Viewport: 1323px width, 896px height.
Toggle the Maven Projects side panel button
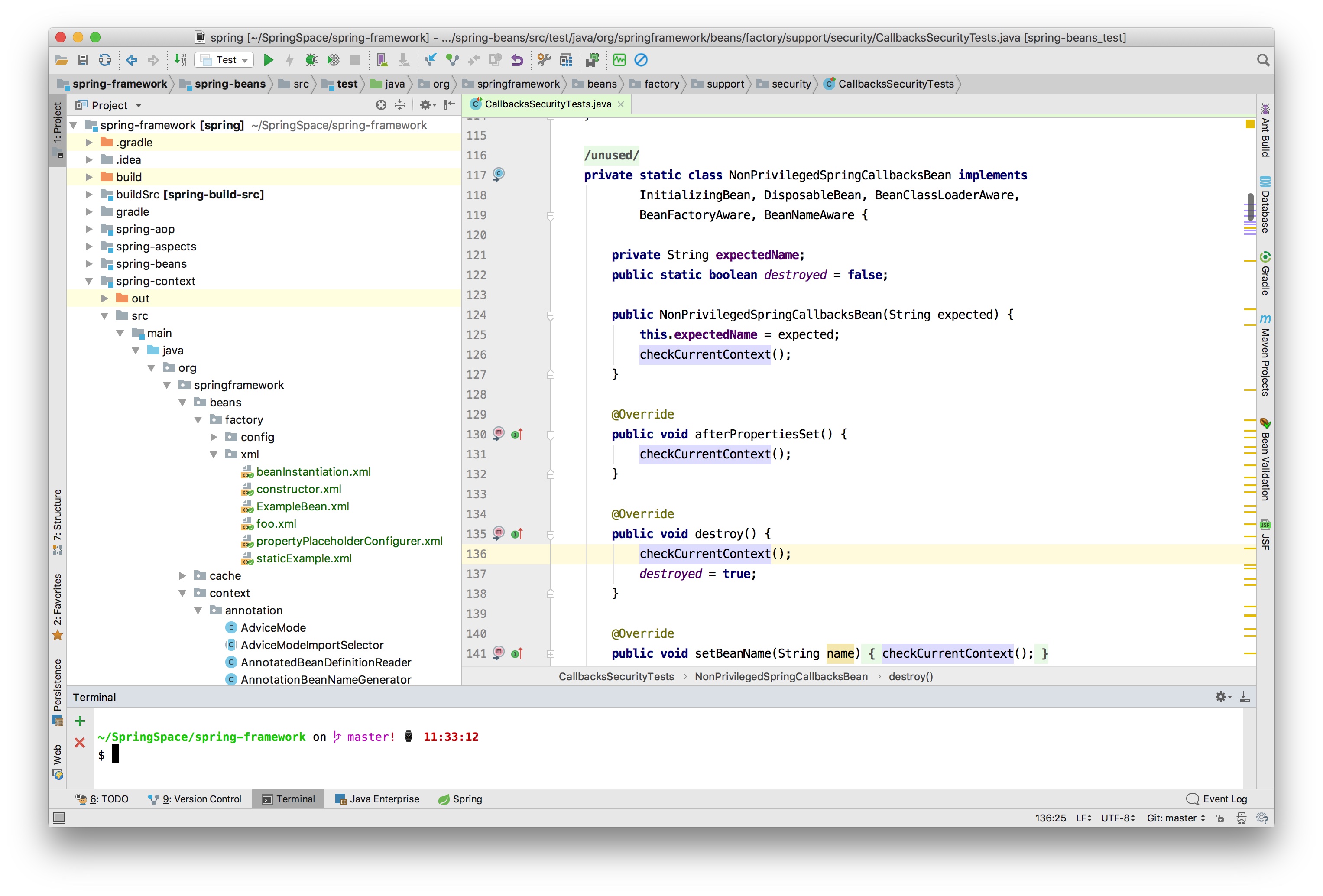pyautogui.click(x=1265, y=355)
